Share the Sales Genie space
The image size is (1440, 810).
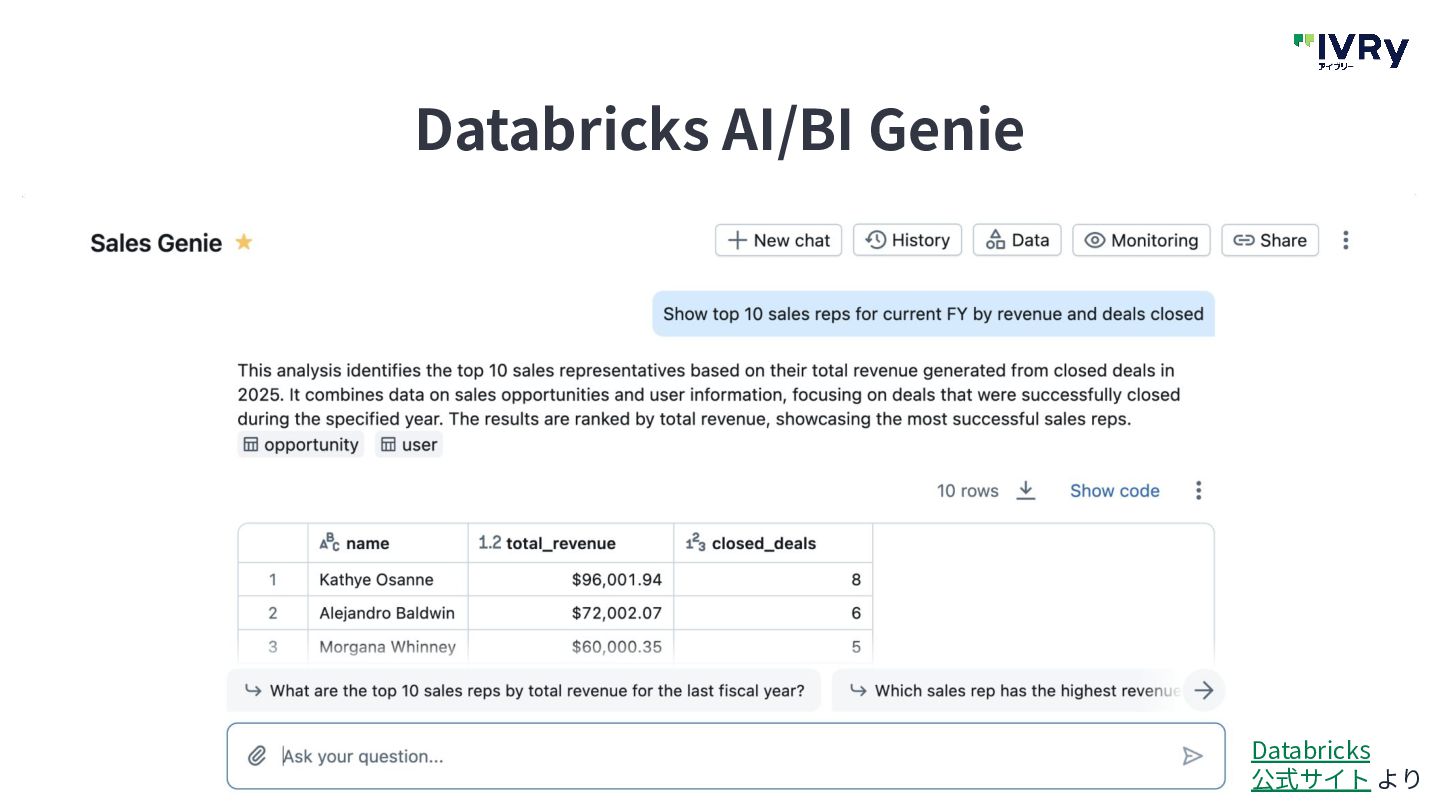click(x=1270, y=240)
